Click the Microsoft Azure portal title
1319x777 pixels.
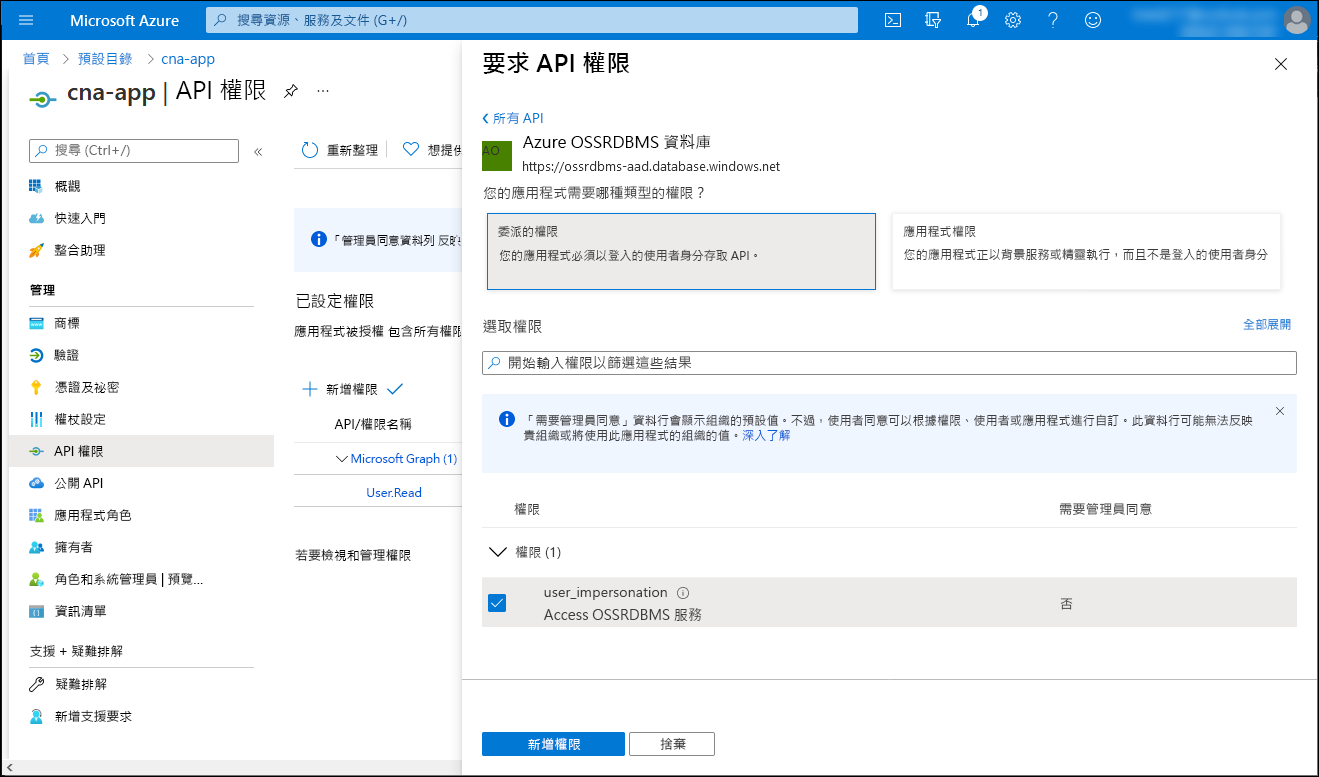125,20
